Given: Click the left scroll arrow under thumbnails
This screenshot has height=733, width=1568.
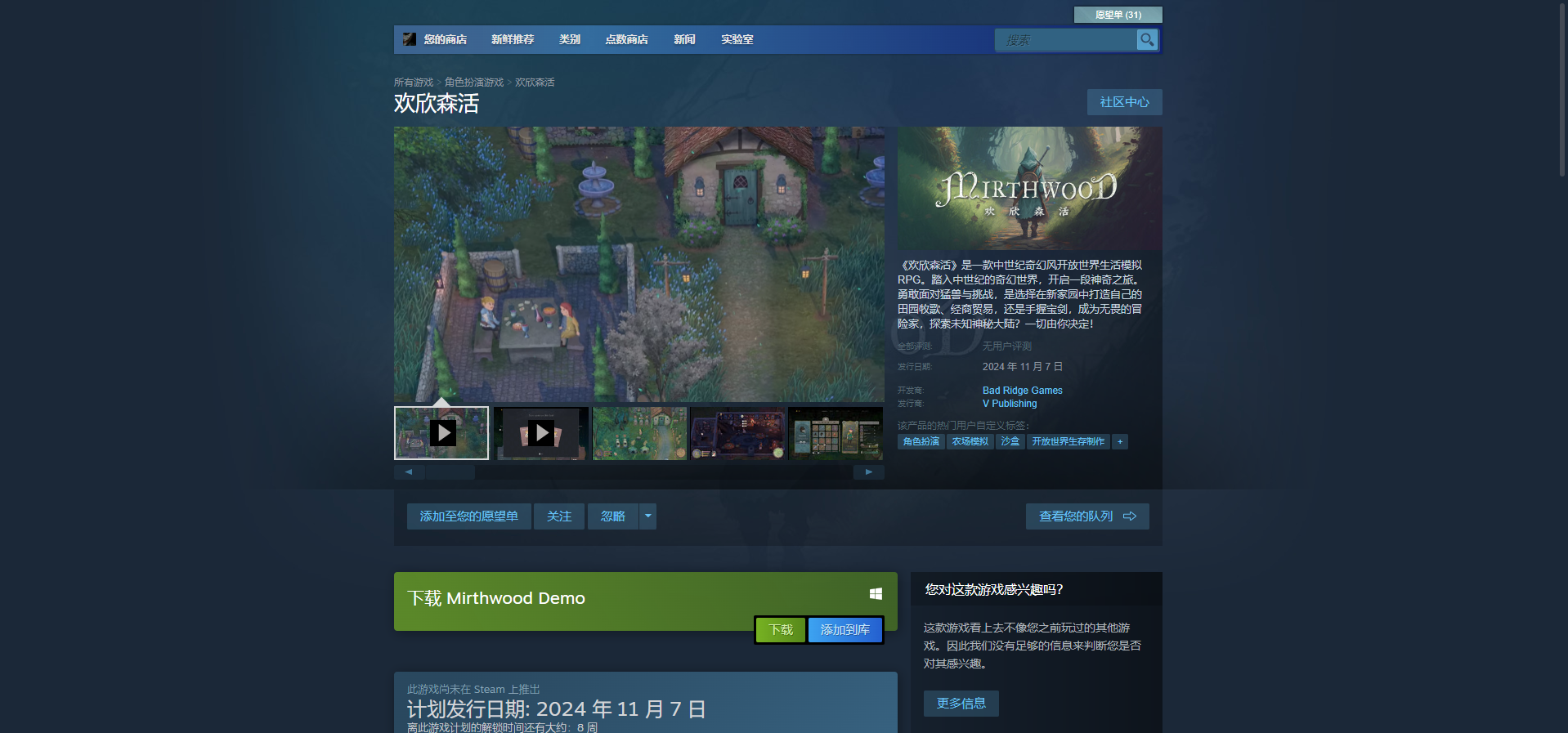Looking at the screenshot, I should click(409, 472).
